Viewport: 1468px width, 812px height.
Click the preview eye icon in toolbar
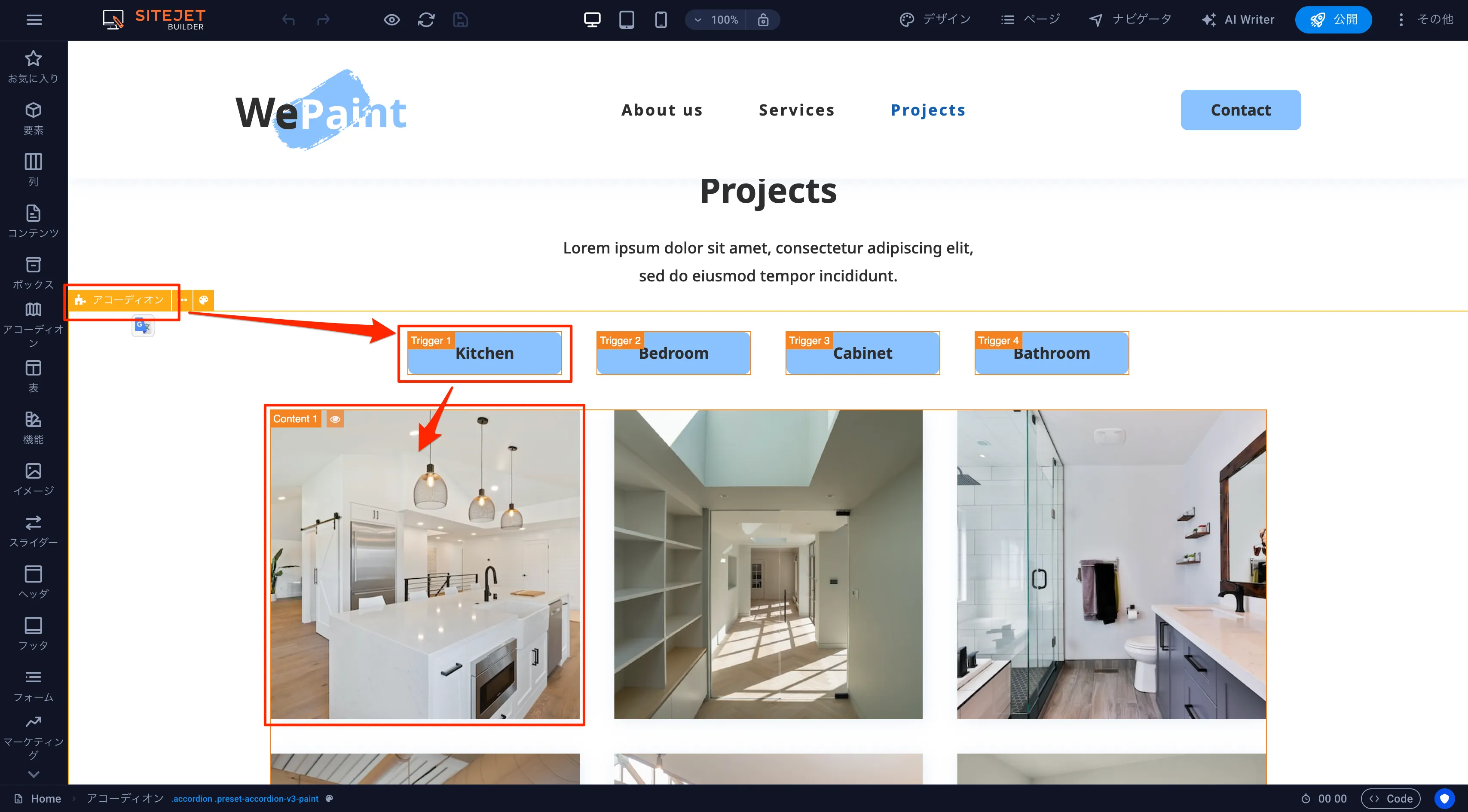pos(391,20)
